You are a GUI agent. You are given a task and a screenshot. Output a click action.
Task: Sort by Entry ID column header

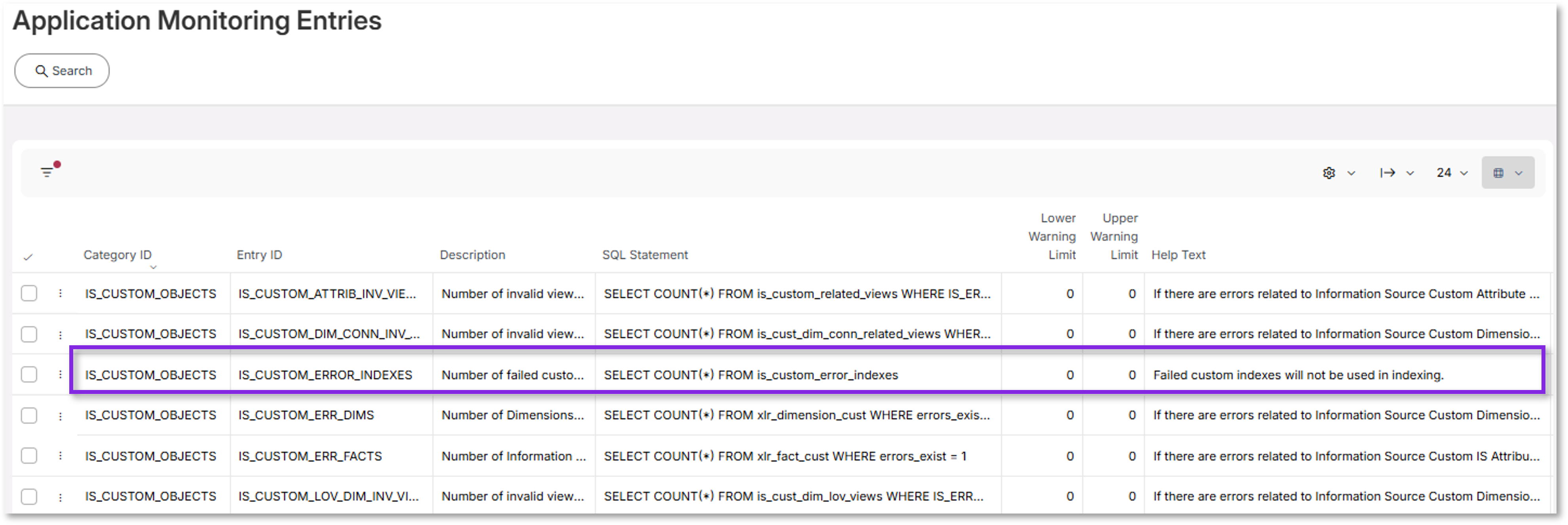pyautogui.click(x=259, y=255)
